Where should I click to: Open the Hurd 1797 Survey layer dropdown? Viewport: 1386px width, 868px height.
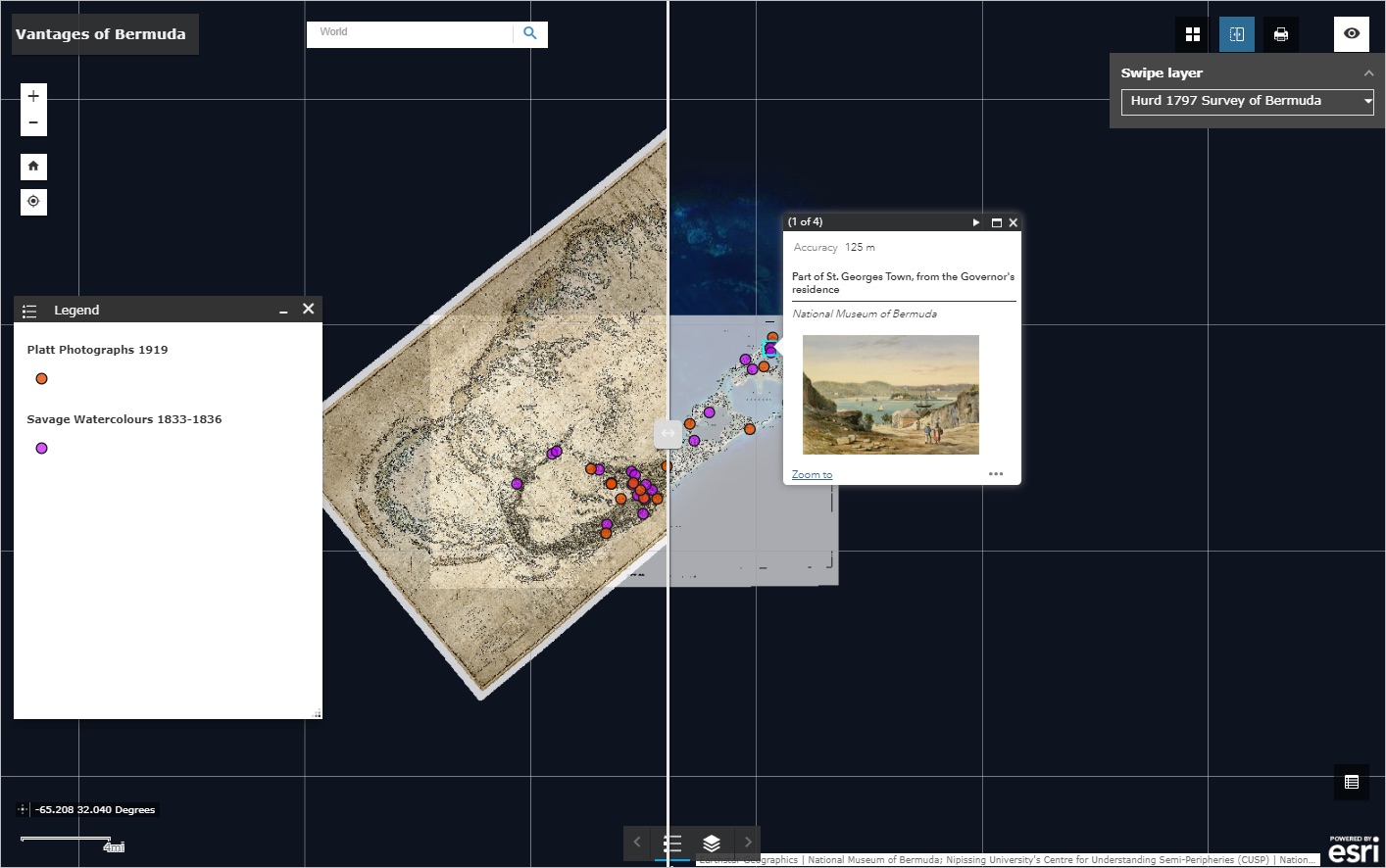1247,101
